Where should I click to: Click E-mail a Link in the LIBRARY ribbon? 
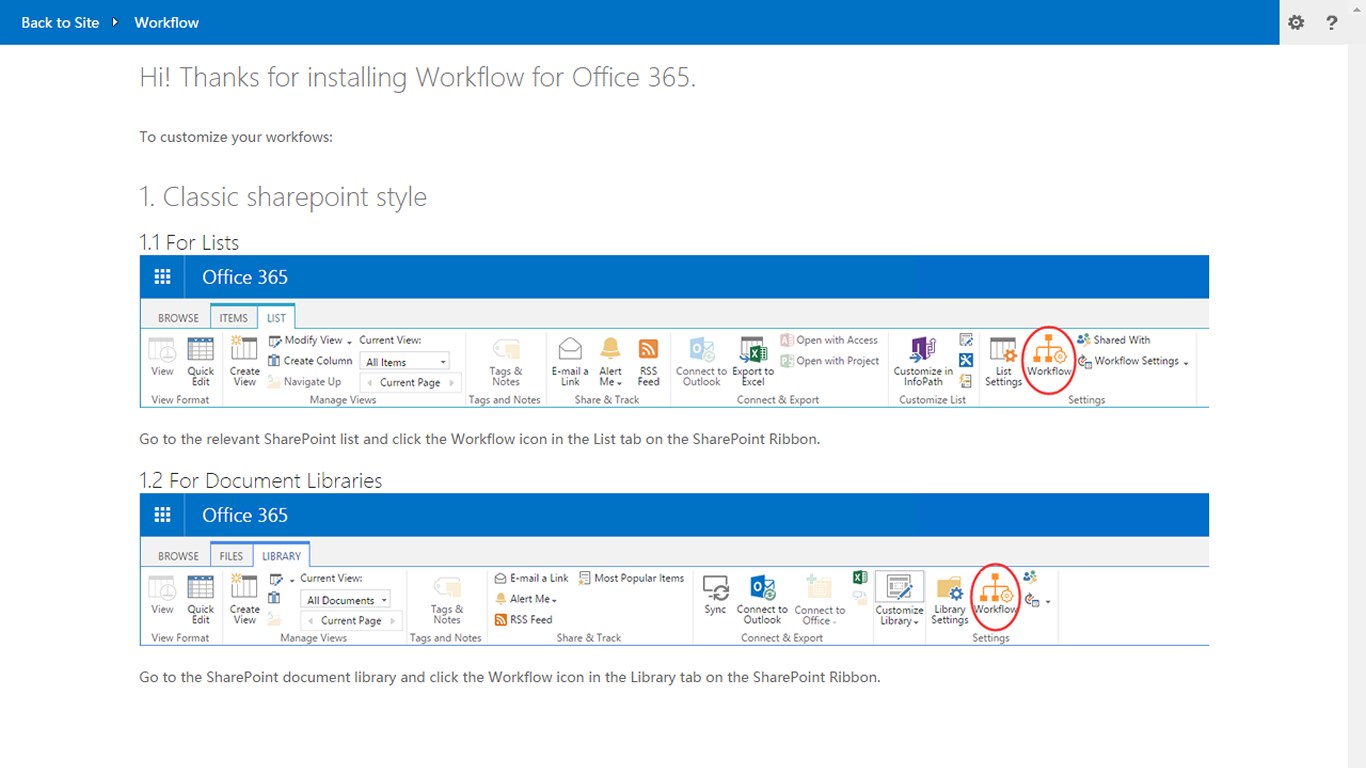(x=532, y=578)
